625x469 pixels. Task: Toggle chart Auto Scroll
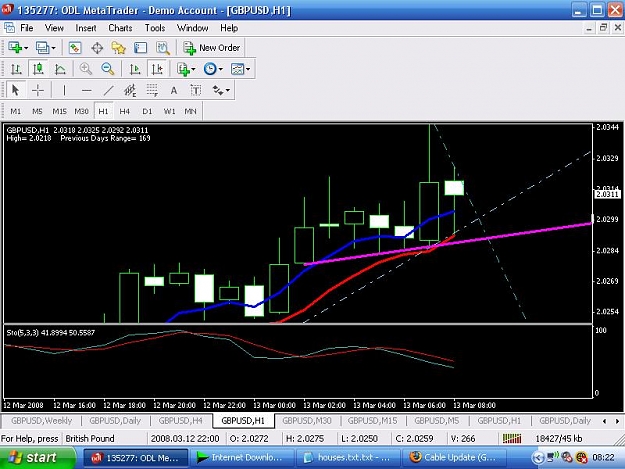pyautogui.click(x=135, y=69)
